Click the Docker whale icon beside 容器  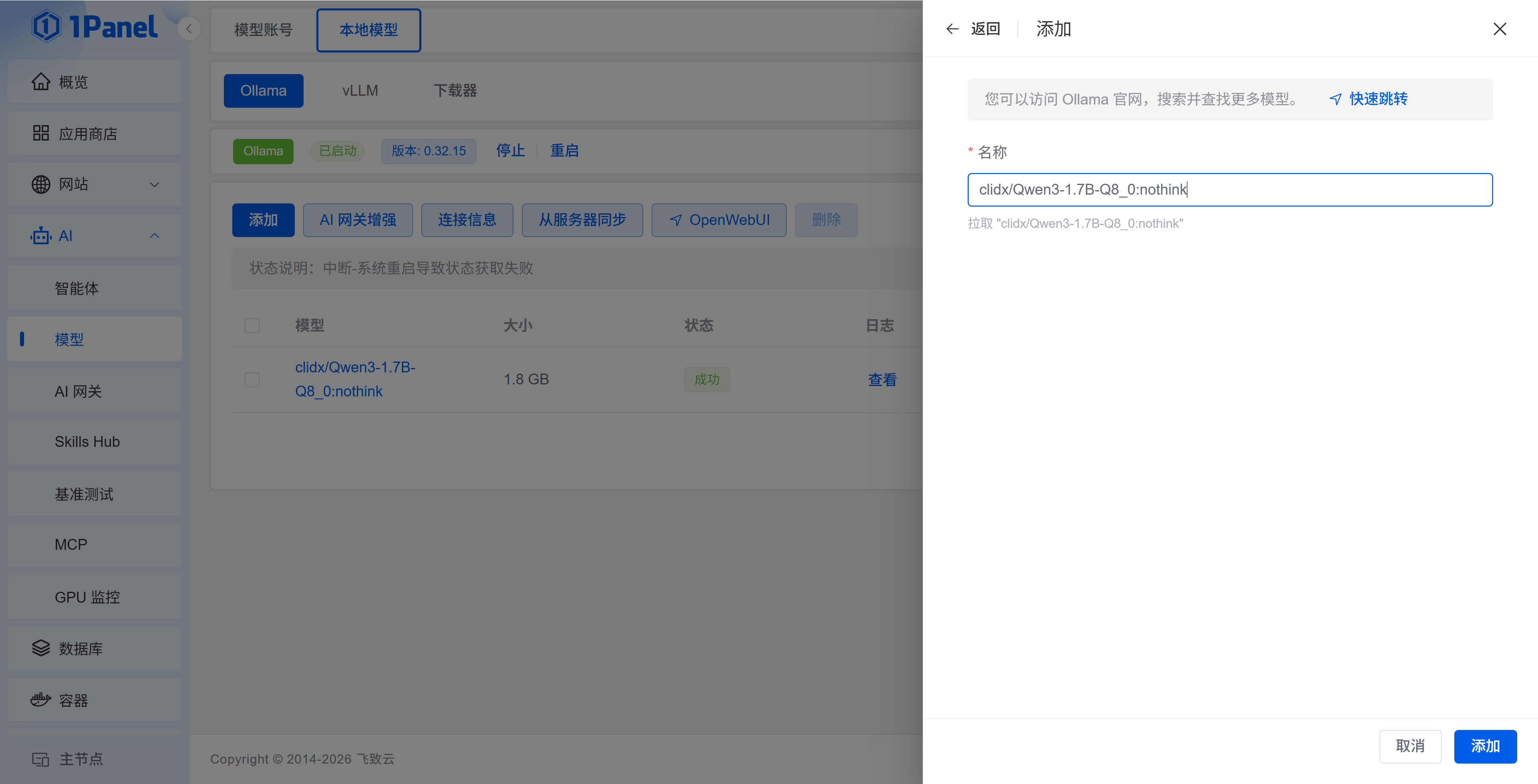point(40,700)
